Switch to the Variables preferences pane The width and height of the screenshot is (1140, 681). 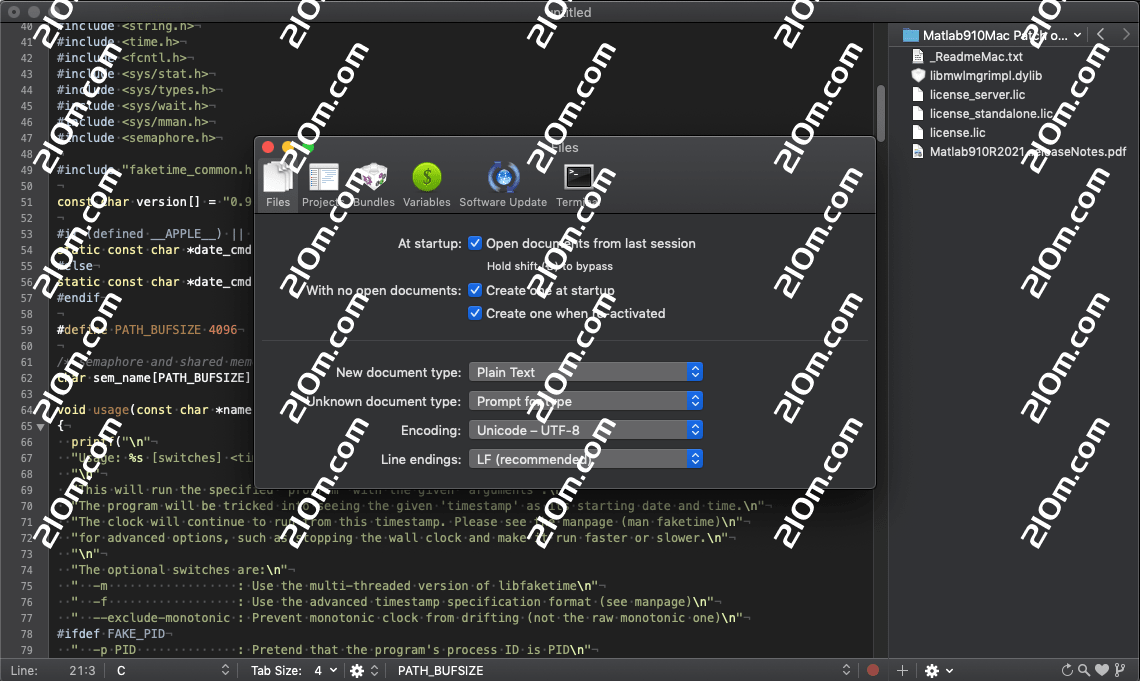pyautogui.click(x=427, y=185)
